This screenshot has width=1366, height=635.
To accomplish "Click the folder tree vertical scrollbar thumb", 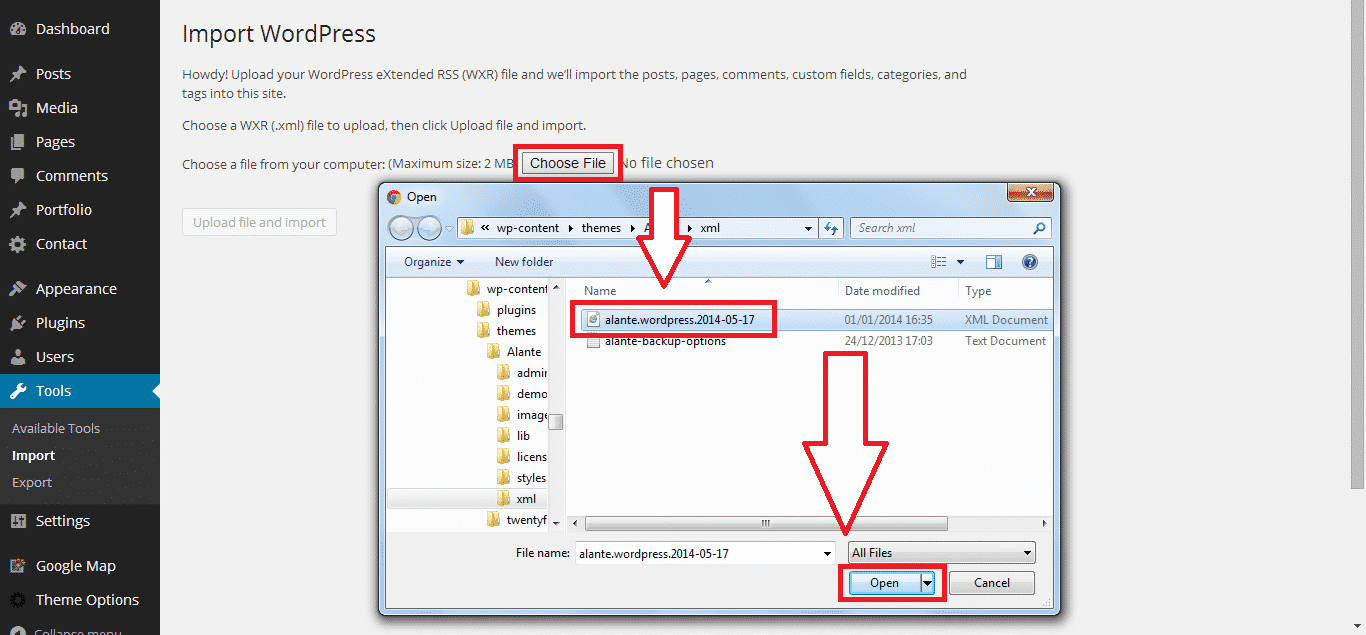I will 555,422.
